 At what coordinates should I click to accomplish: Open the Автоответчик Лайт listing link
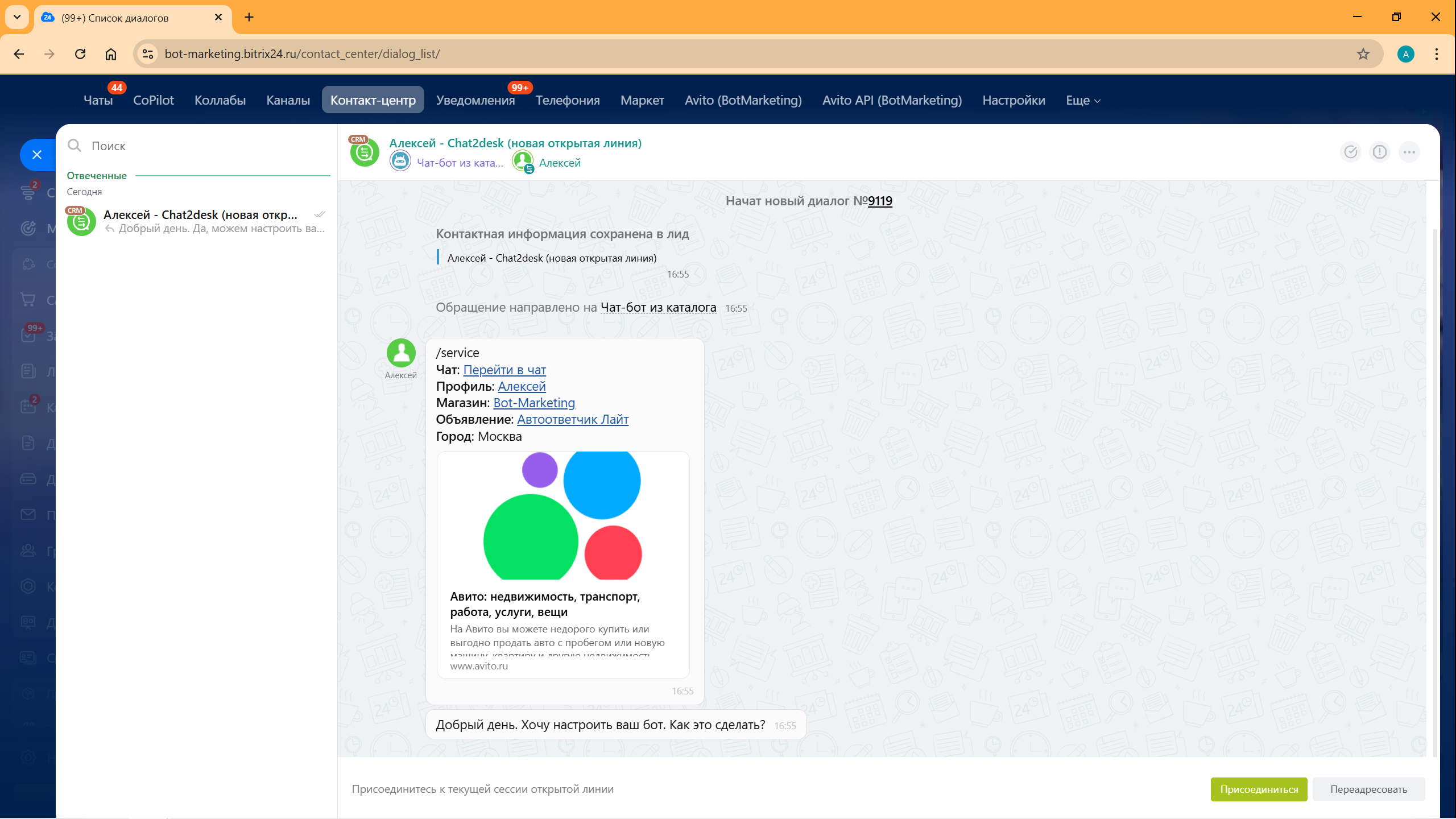pyautogui.click(x=572, y=419)
